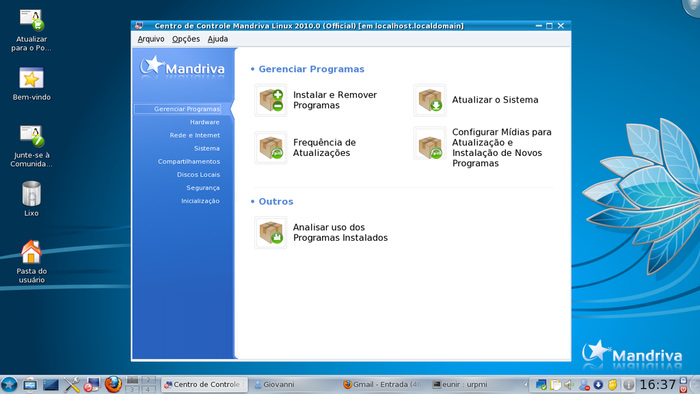Open Instalar e Remover Programas package icon
The image size is (700, 394).
(271, 100)
